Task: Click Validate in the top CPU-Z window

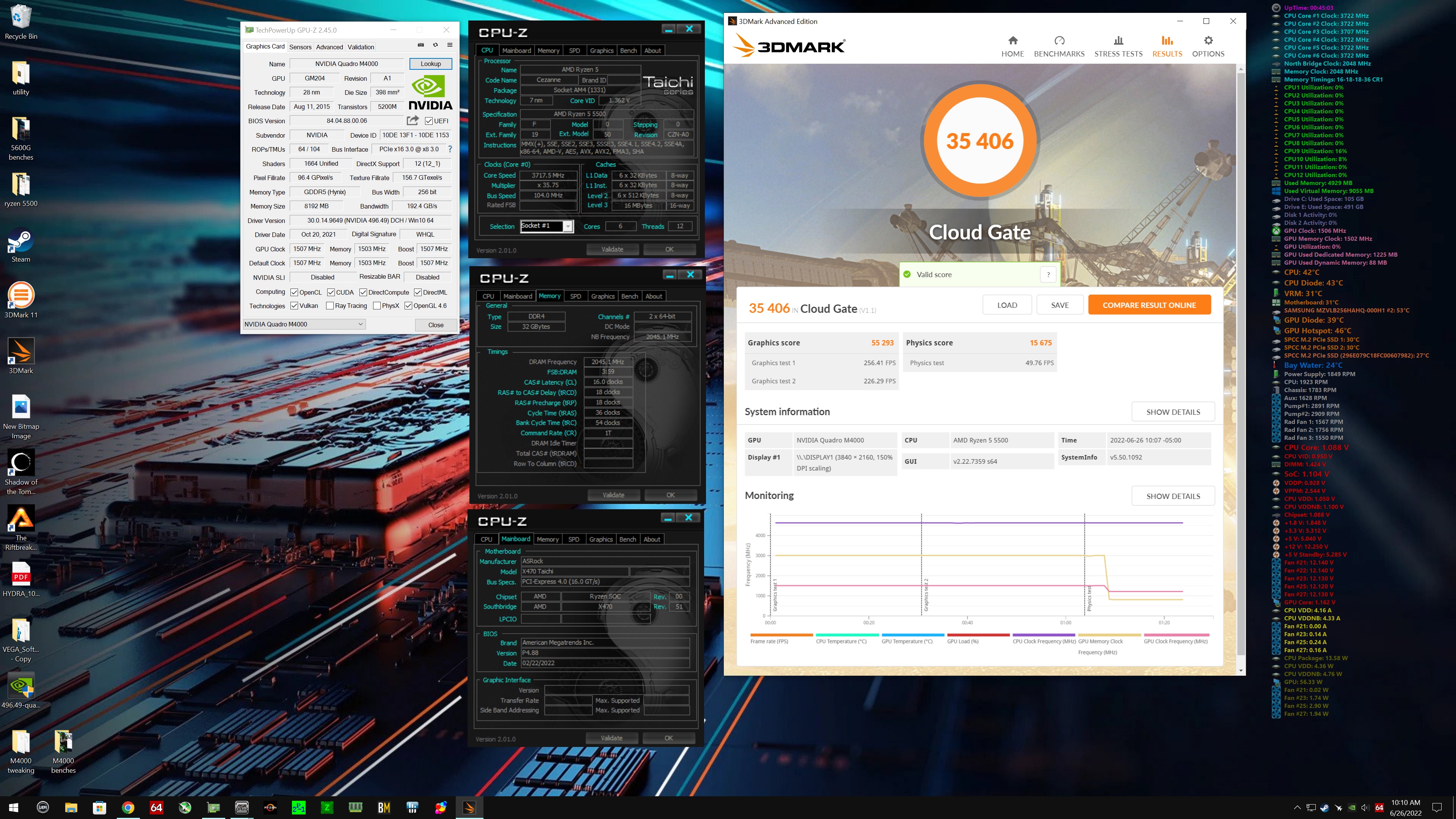Action: pyautogui.click(x=612, y=249)
